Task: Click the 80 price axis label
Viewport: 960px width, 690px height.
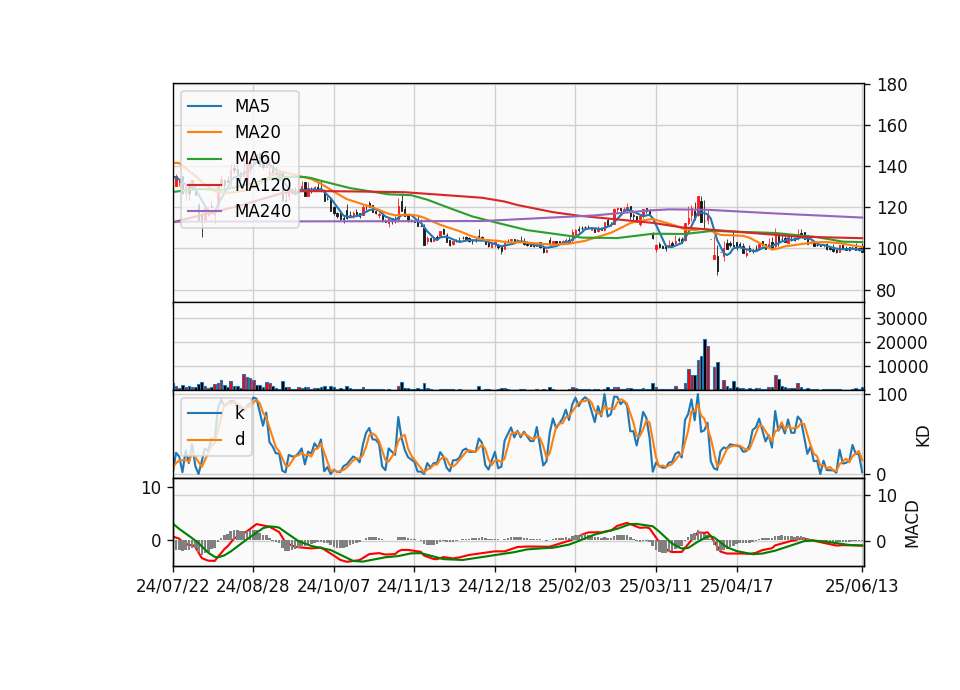Action: 887,291
